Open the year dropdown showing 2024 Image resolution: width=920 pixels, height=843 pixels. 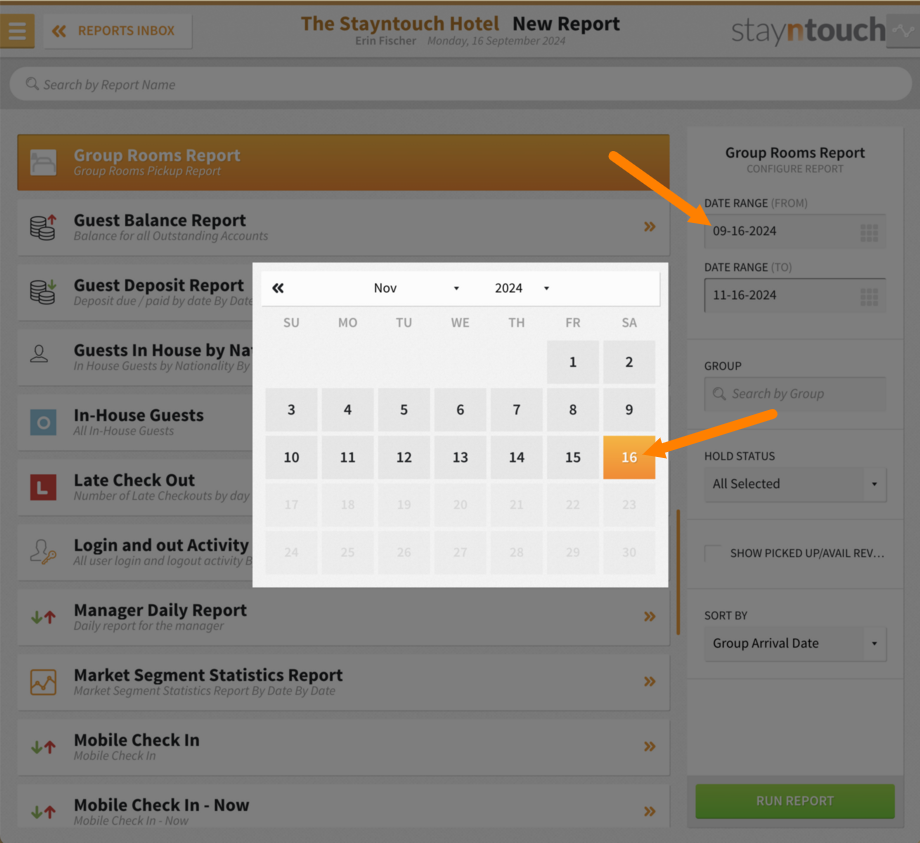point(522,288)
